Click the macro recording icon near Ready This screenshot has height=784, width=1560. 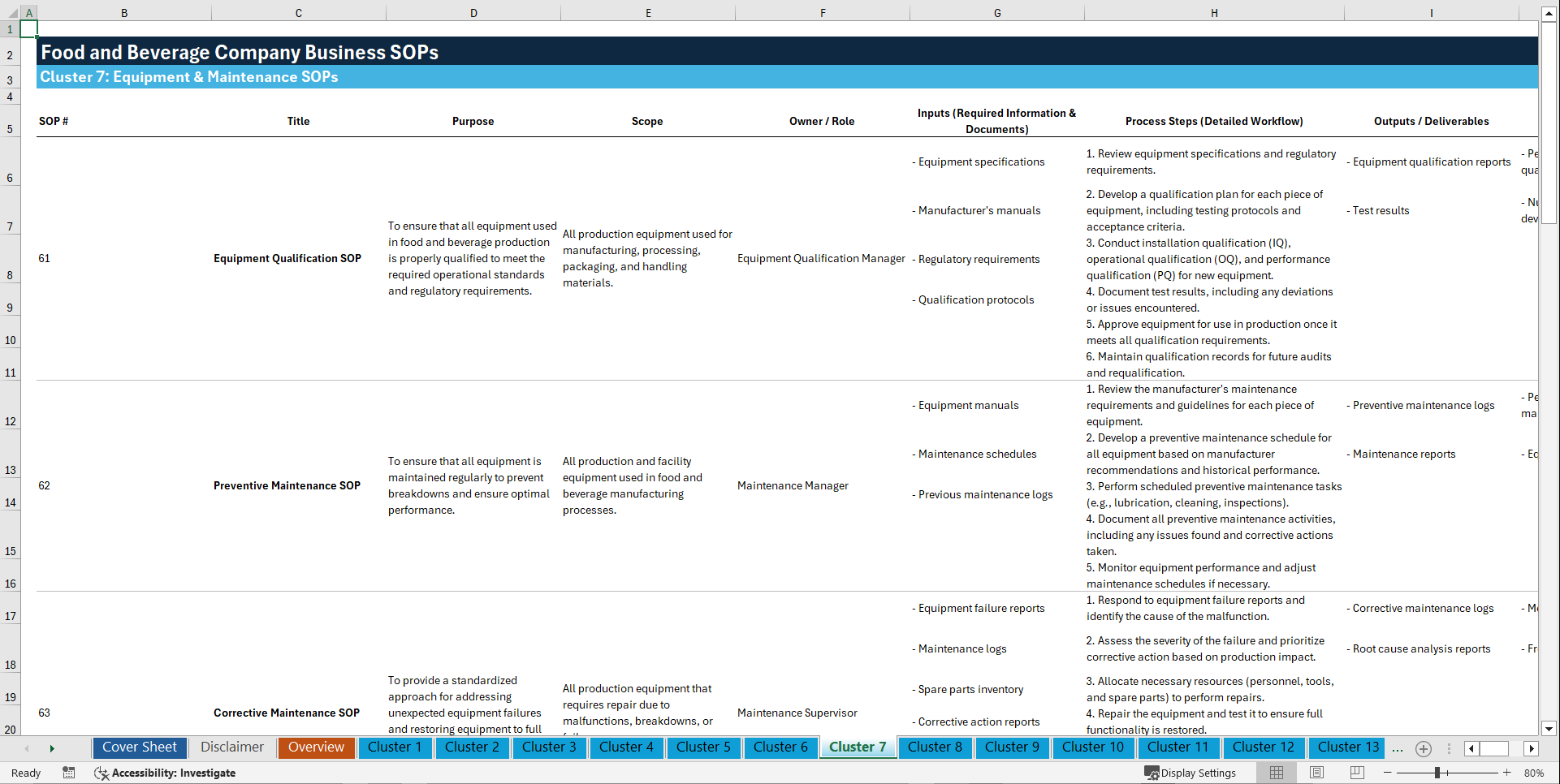coord(69,773)
